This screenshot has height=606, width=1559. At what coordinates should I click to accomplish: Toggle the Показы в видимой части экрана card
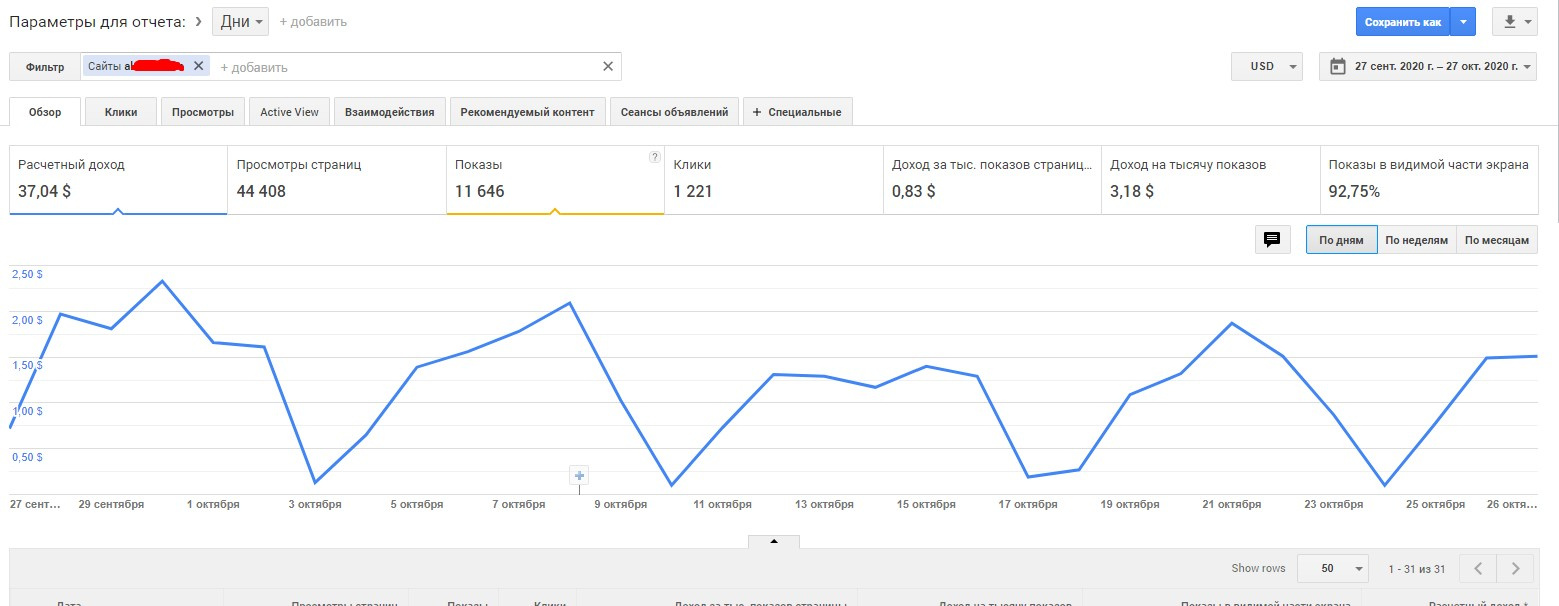point(1429,180)
